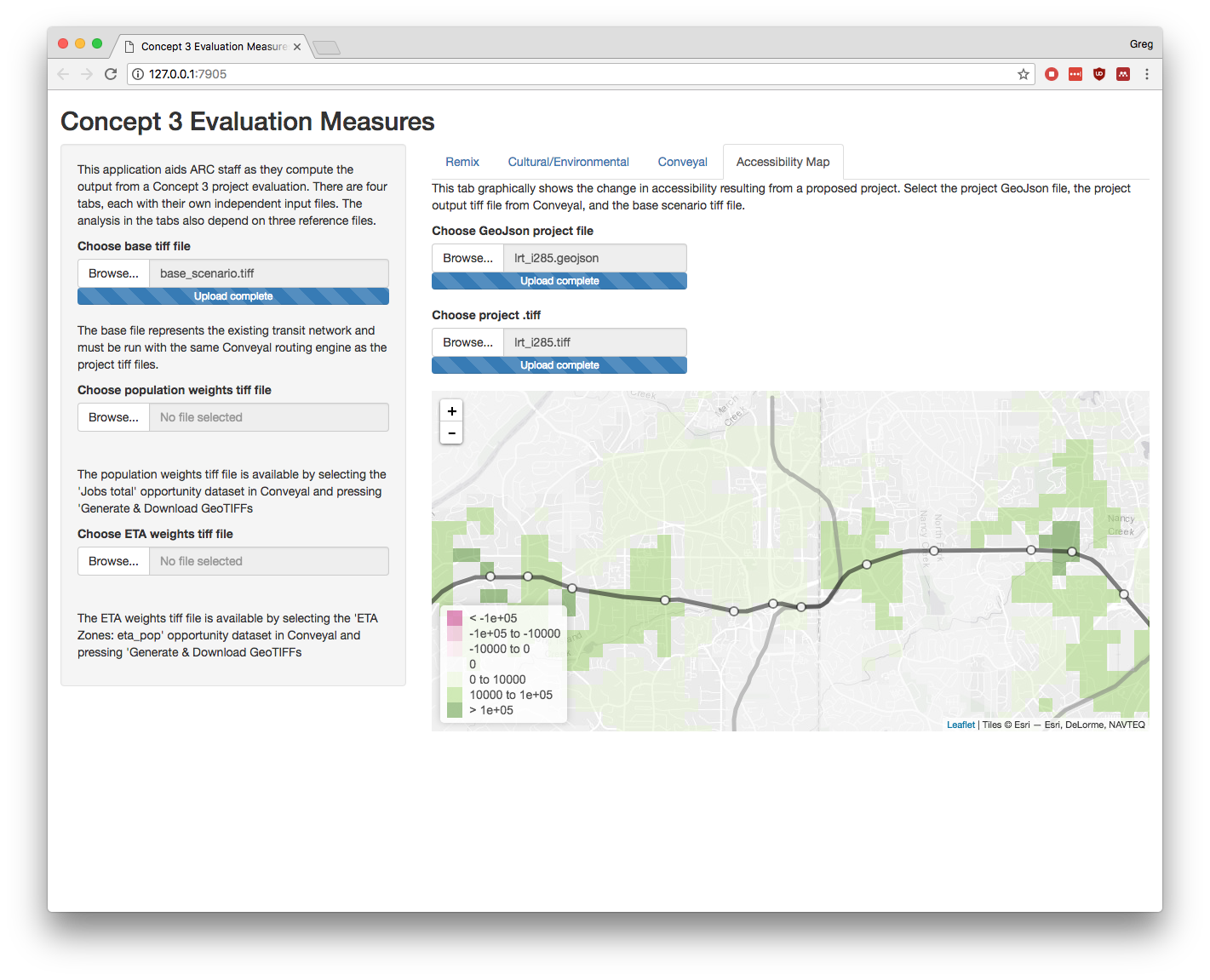Click GeoJson Upload complete progress bar
The width and height of the screenshot is (1210, 980).
coord(559,281)
